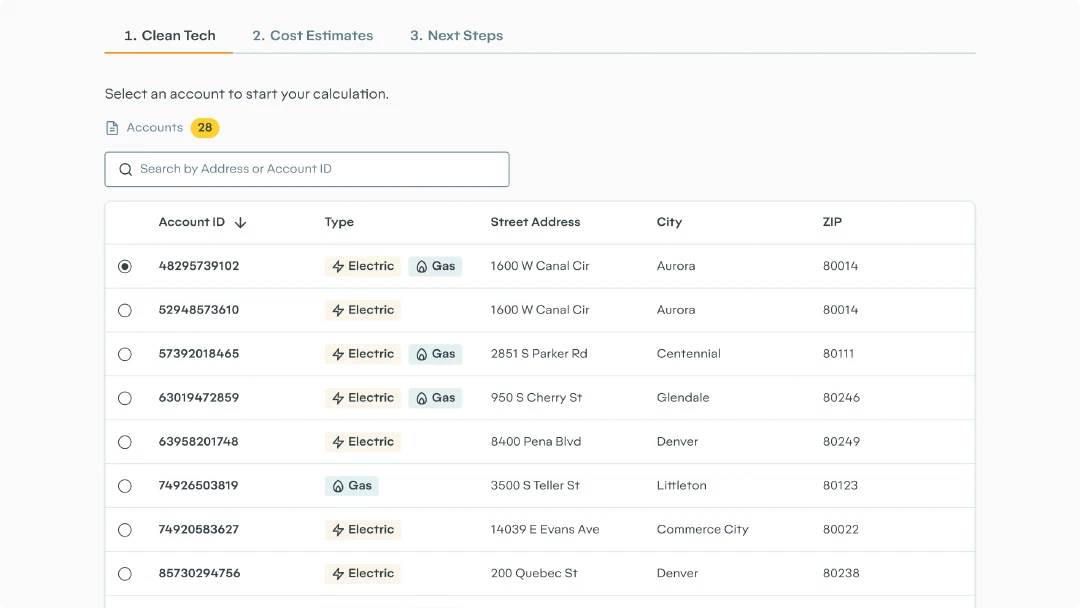Click the Type column header
1080x608 pixels.
340,222
